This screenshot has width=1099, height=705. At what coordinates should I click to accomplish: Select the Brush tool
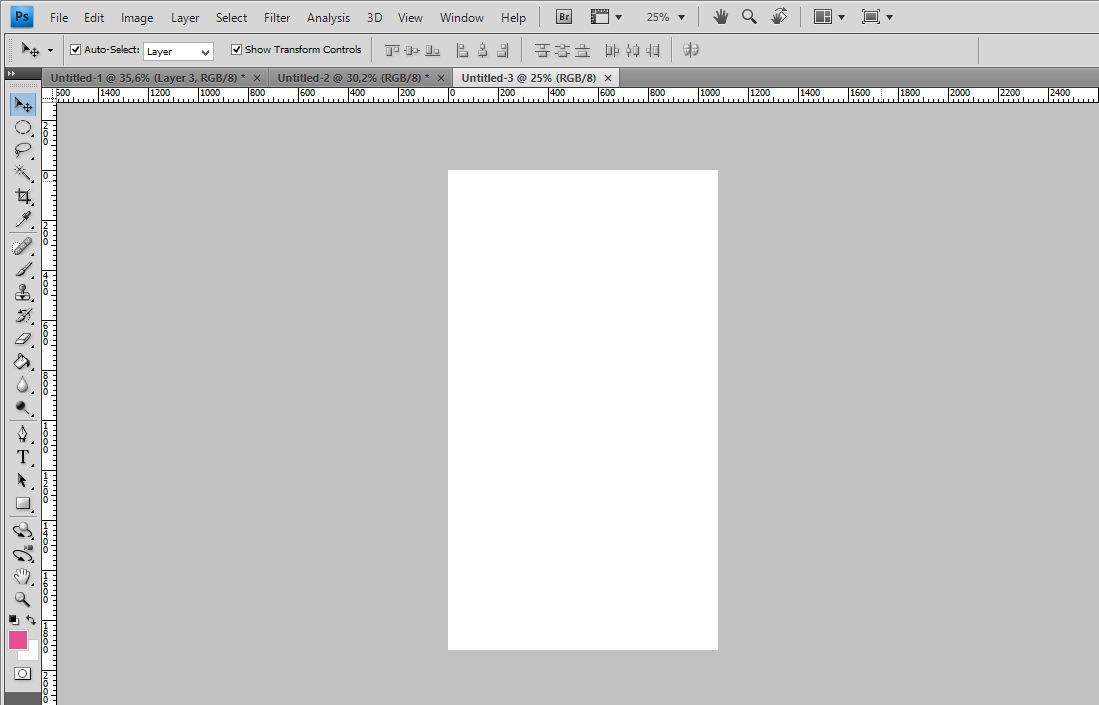pos(23,270)
